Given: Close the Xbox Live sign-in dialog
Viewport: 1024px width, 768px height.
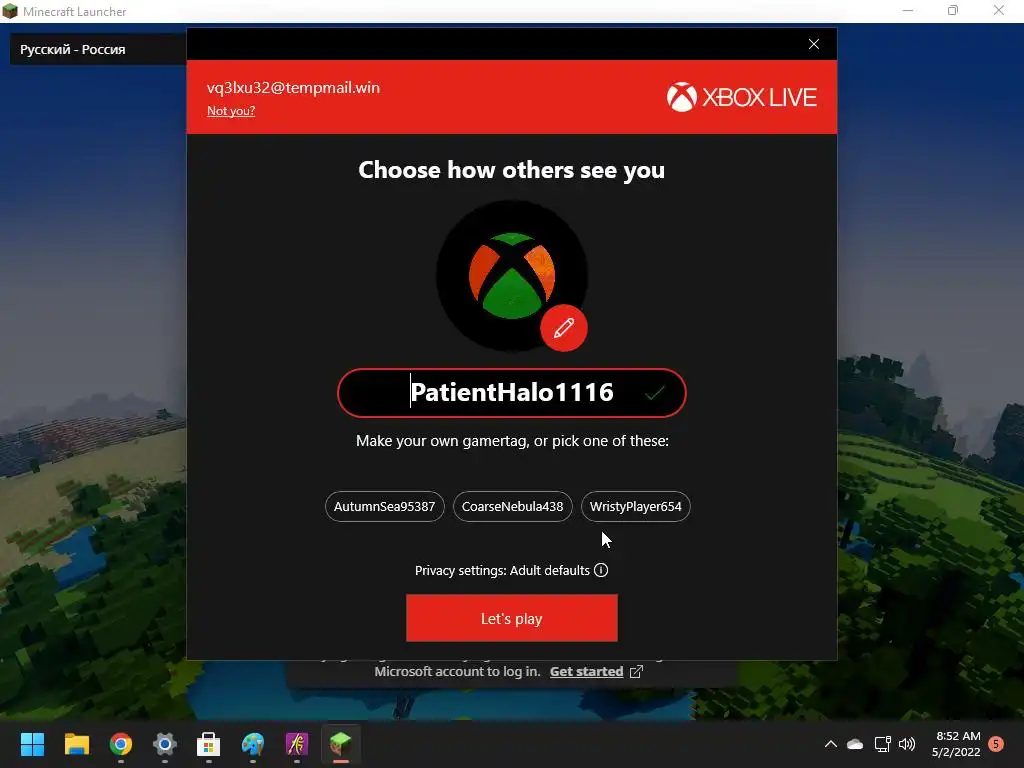Looking at the screenshot, I should [814, 44].
